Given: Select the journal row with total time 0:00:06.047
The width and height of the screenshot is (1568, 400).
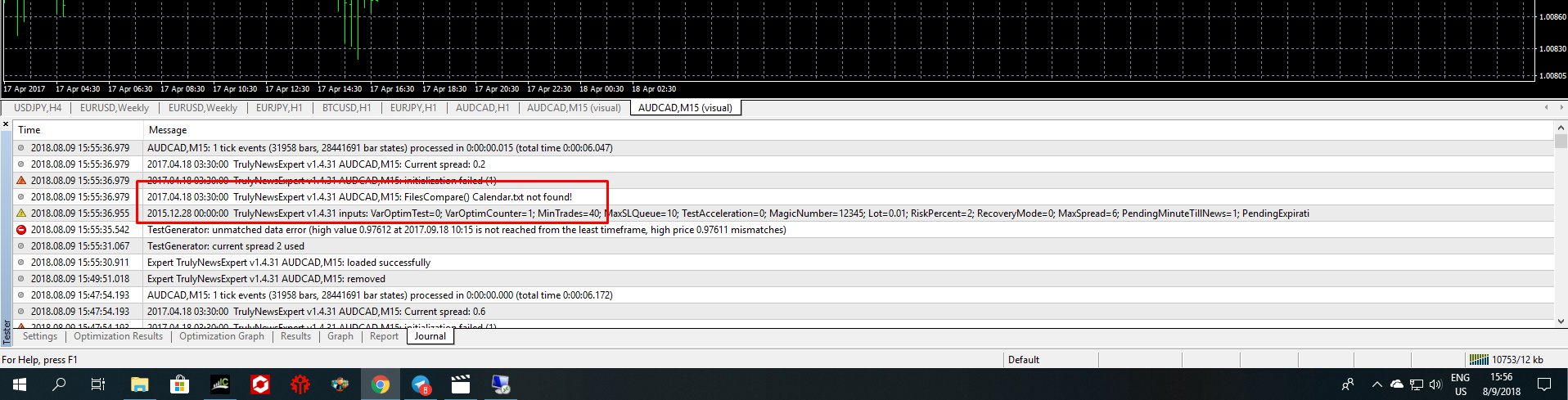Looking at the screenshot, I should point(783,148).
